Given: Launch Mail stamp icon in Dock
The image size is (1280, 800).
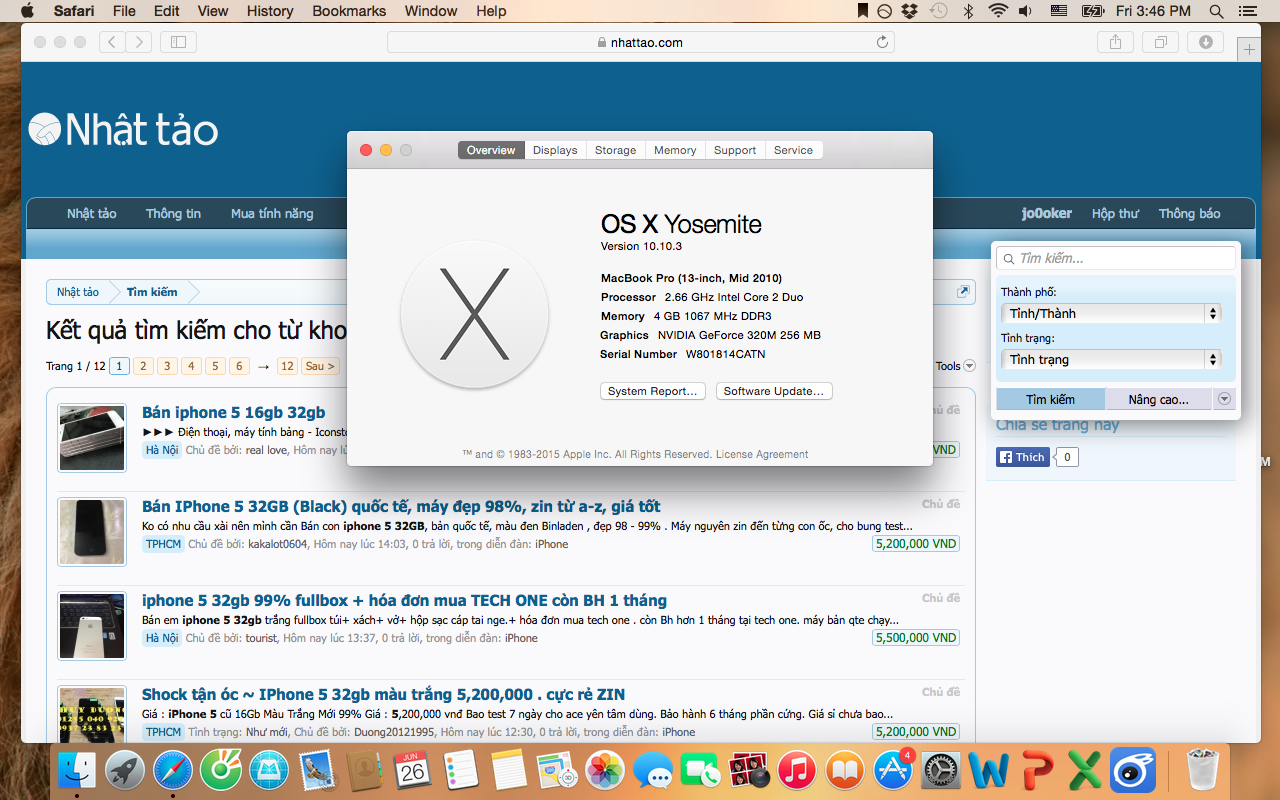Looking at the screenshot, I should coord(317,770).
